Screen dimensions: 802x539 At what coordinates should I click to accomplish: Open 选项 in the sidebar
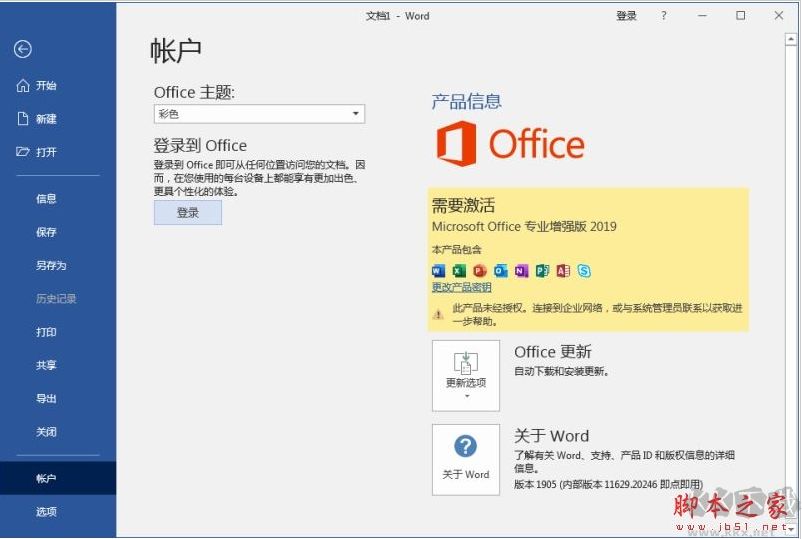click(x=46, y=511)
